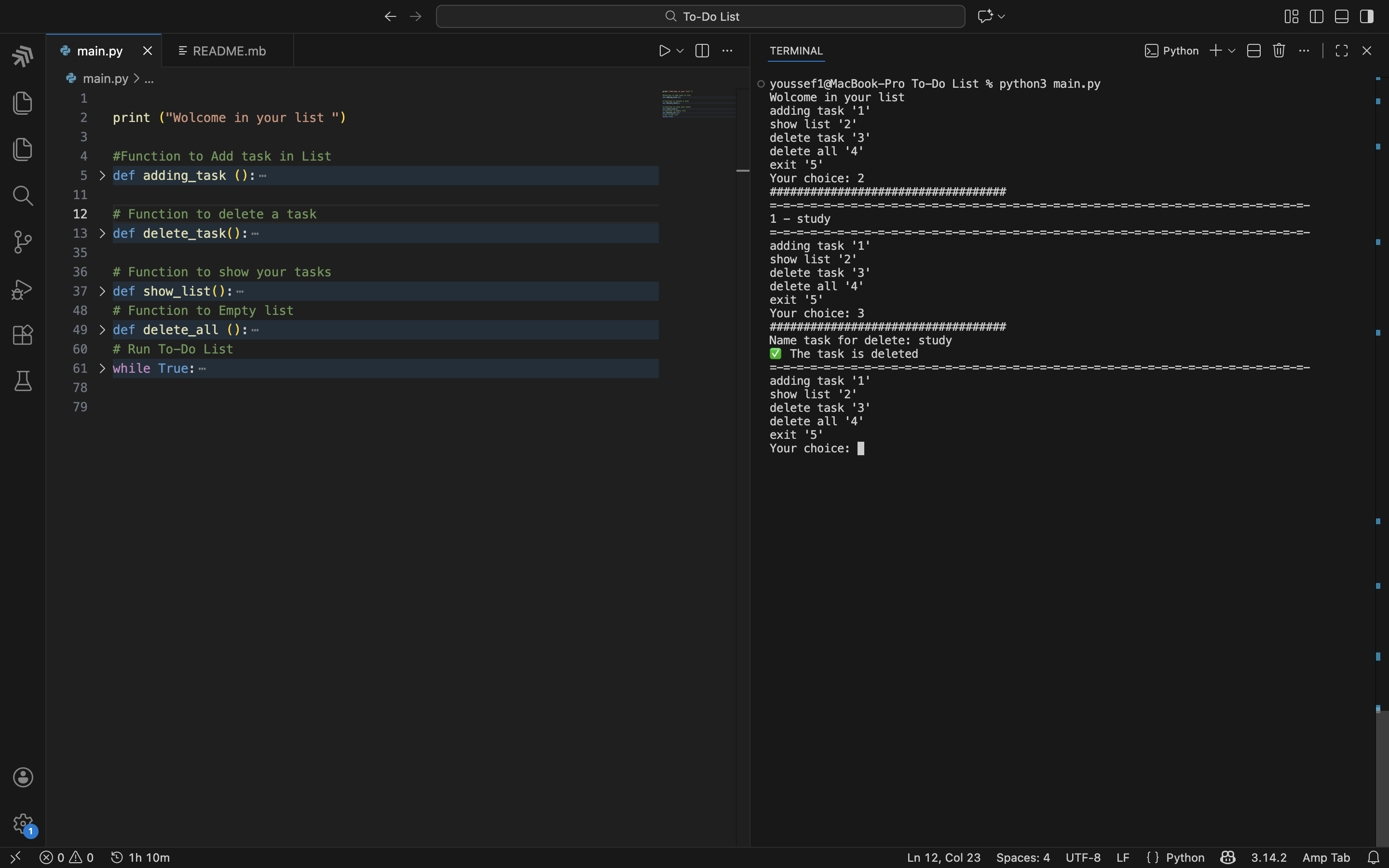Viewport: 1389px width, 868px height.
Task: Toggle primary side bar visibility
Action: click(x=1317, y=17)
